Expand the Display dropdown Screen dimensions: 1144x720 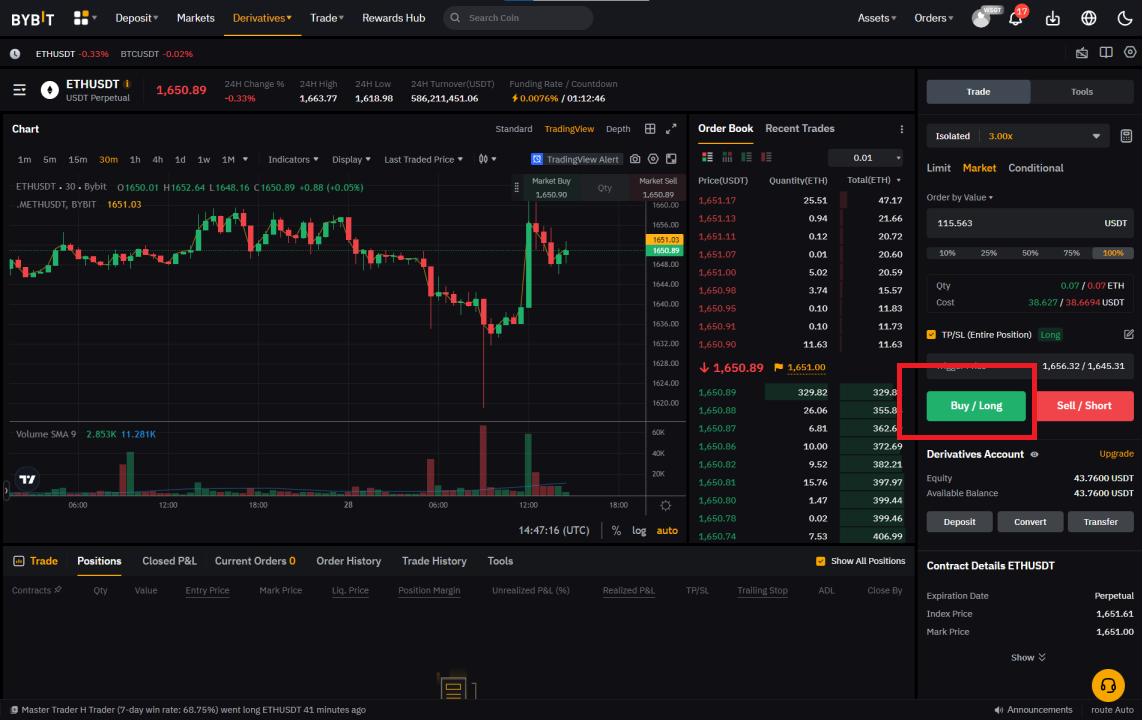(x=351, y=159)
